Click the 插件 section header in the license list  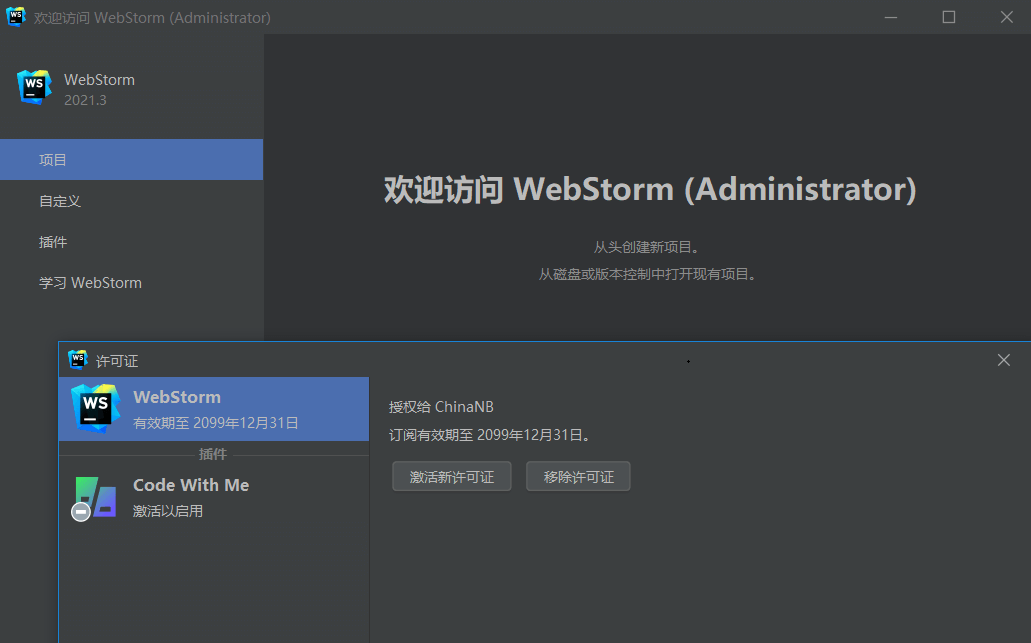tap(212, 454)
